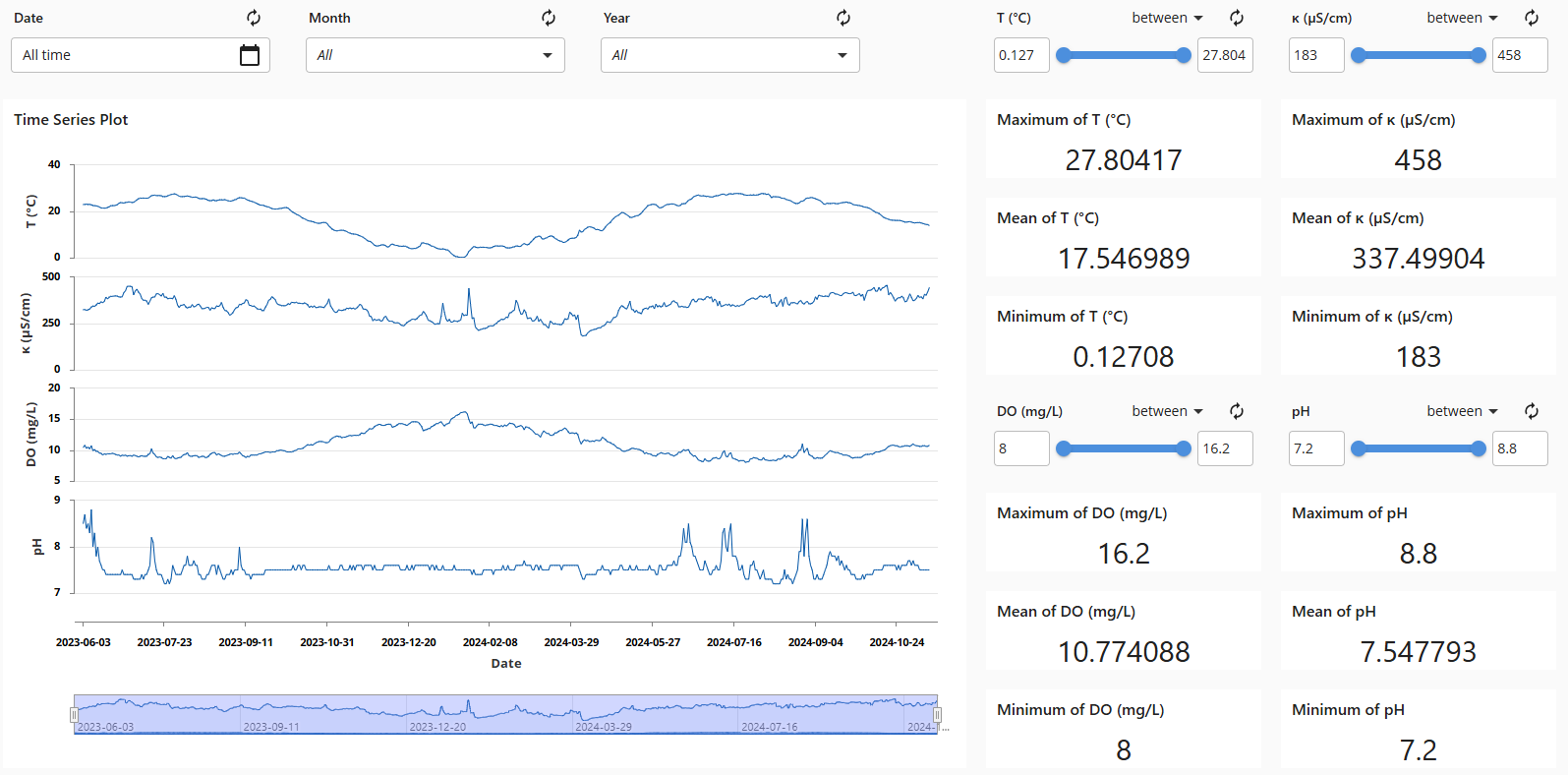Click the T (°C) slider right handle
The height and width of the screenshot is (775, 1568).
point(1184,55)
